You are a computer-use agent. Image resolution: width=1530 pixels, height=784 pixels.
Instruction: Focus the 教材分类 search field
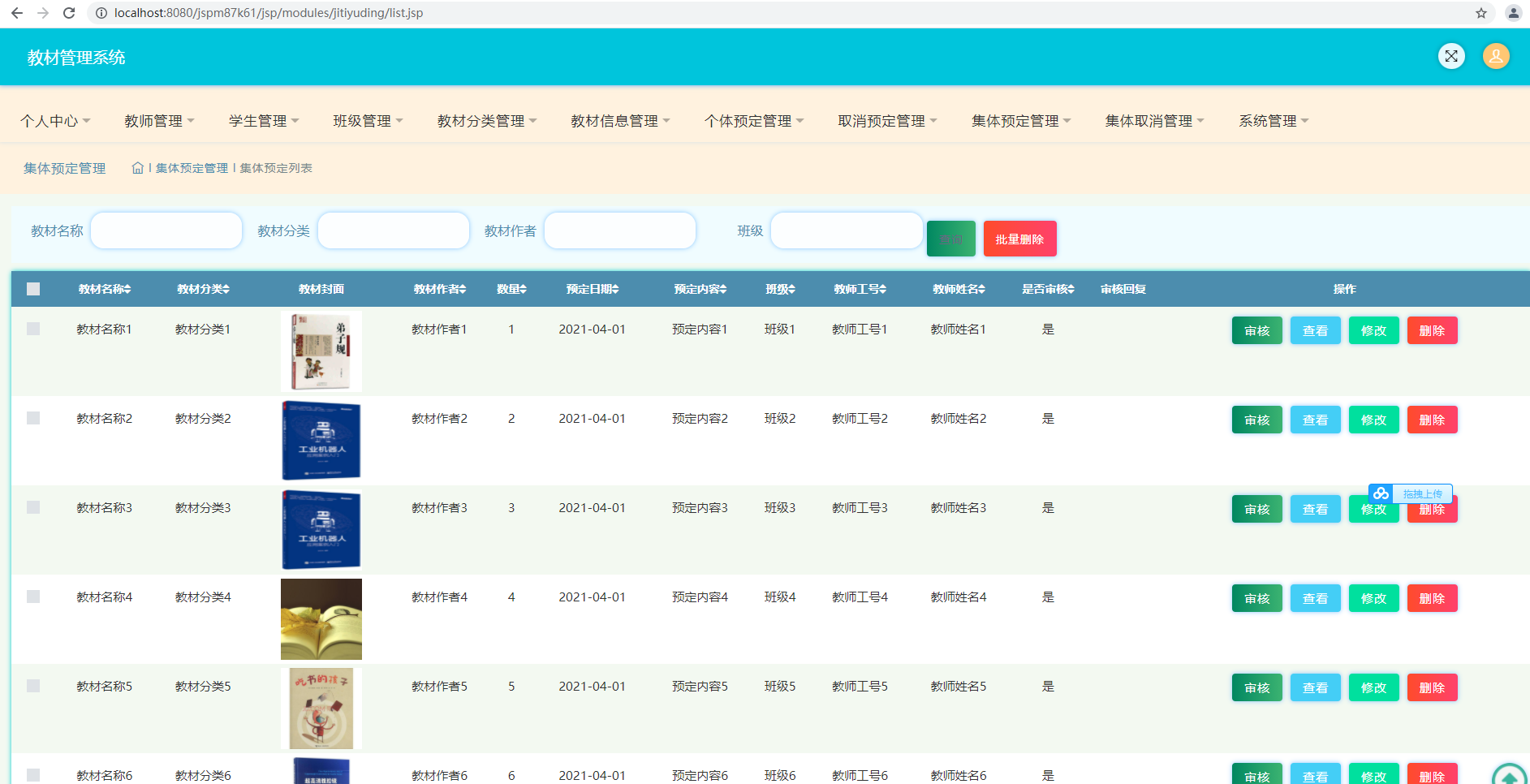pos(394,230)
